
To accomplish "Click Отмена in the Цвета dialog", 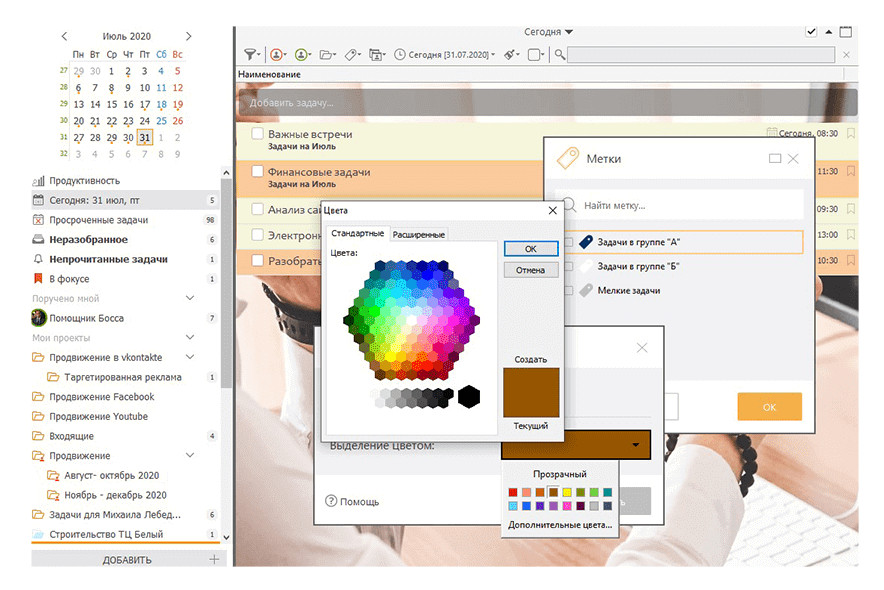I will (531, 270).
